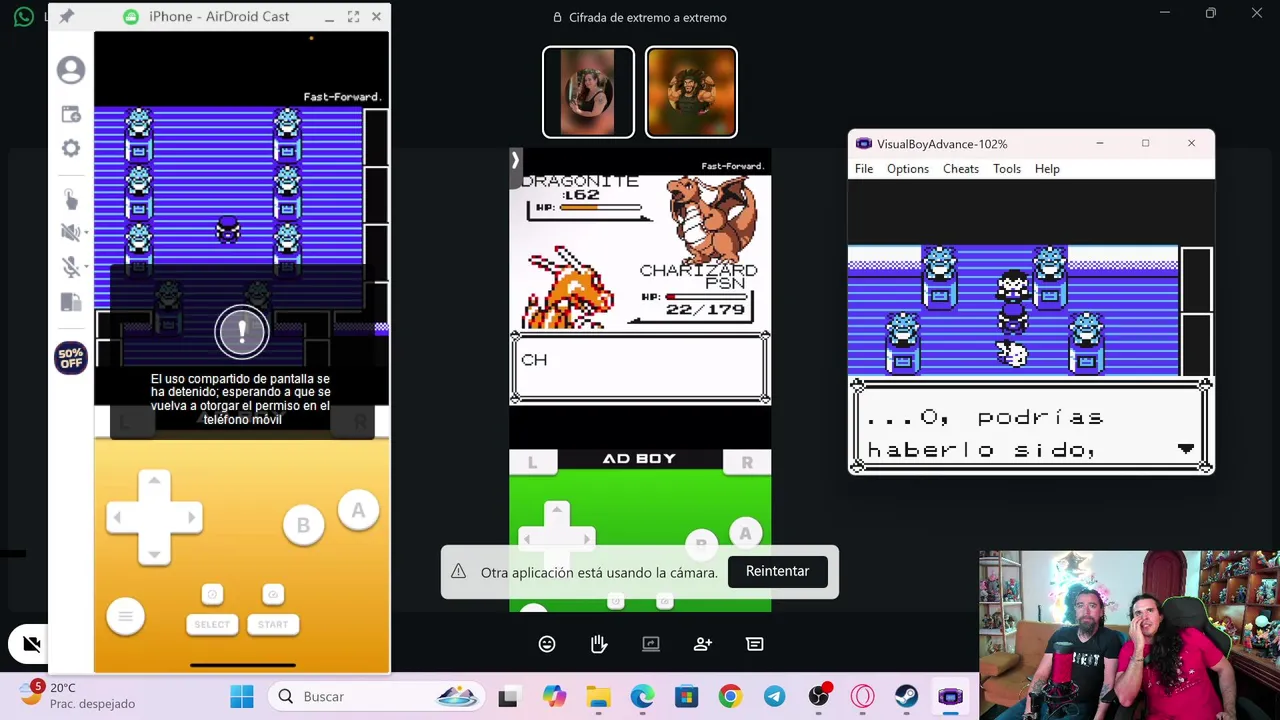Tap the START button on the yellow emulator
1280x720 pixels.
[x=273, y=624]
